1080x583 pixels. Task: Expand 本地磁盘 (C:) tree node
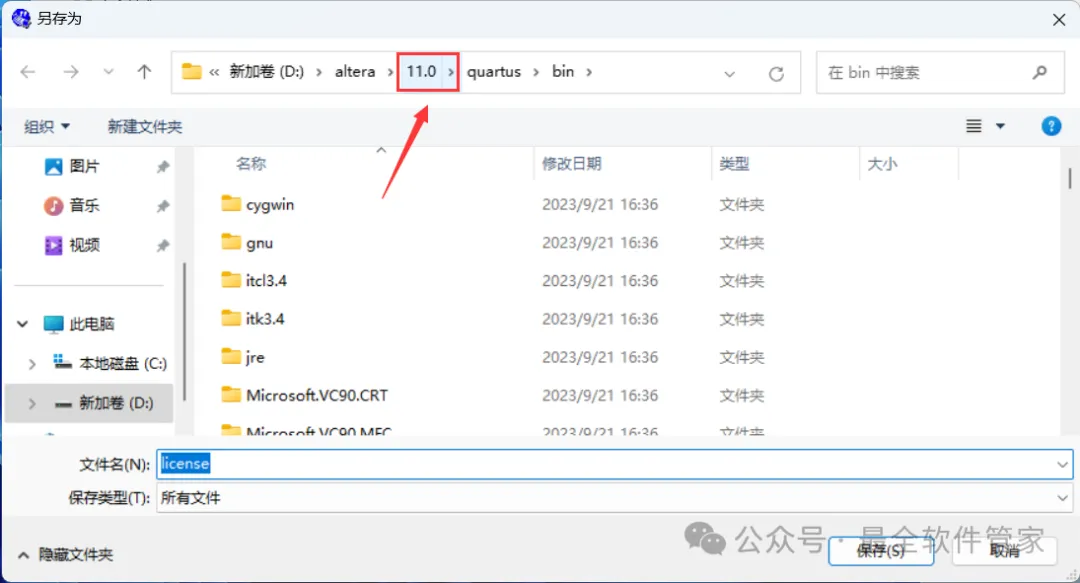click(x=32, y=364)
